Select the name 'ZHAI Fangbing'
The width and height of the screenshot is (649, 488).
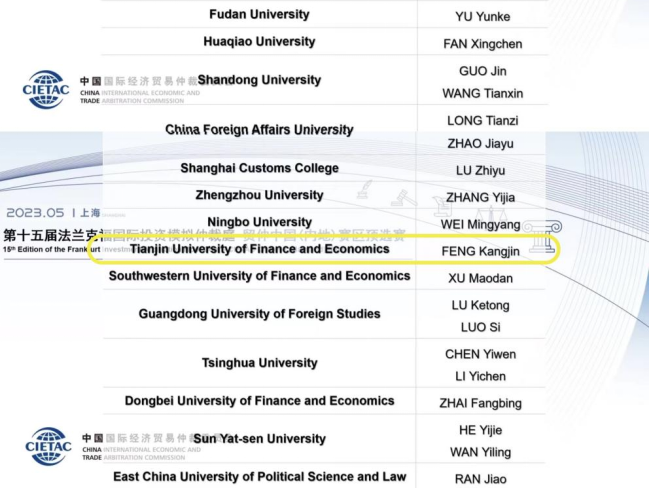pos(481,403)
